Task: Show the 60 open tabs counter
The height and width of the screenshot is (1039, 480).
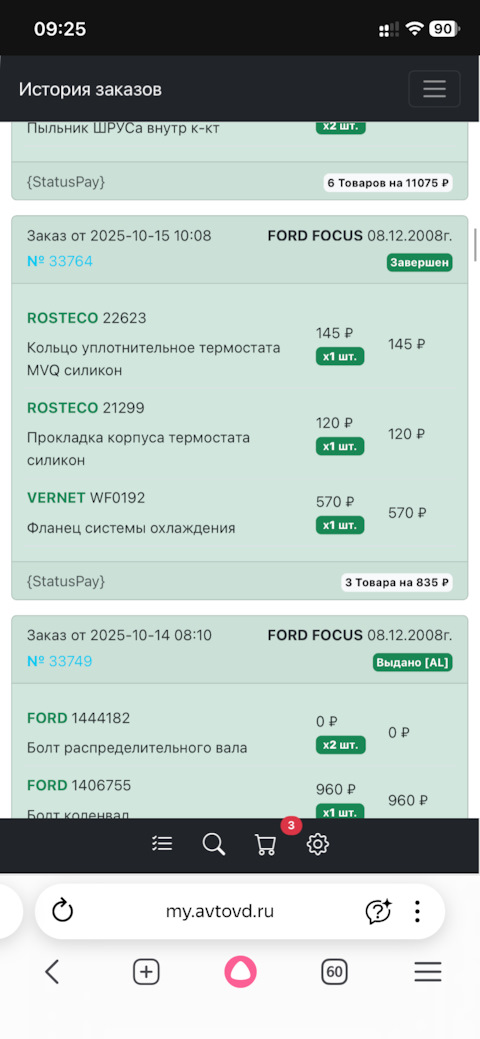Action: pos(334,972)
